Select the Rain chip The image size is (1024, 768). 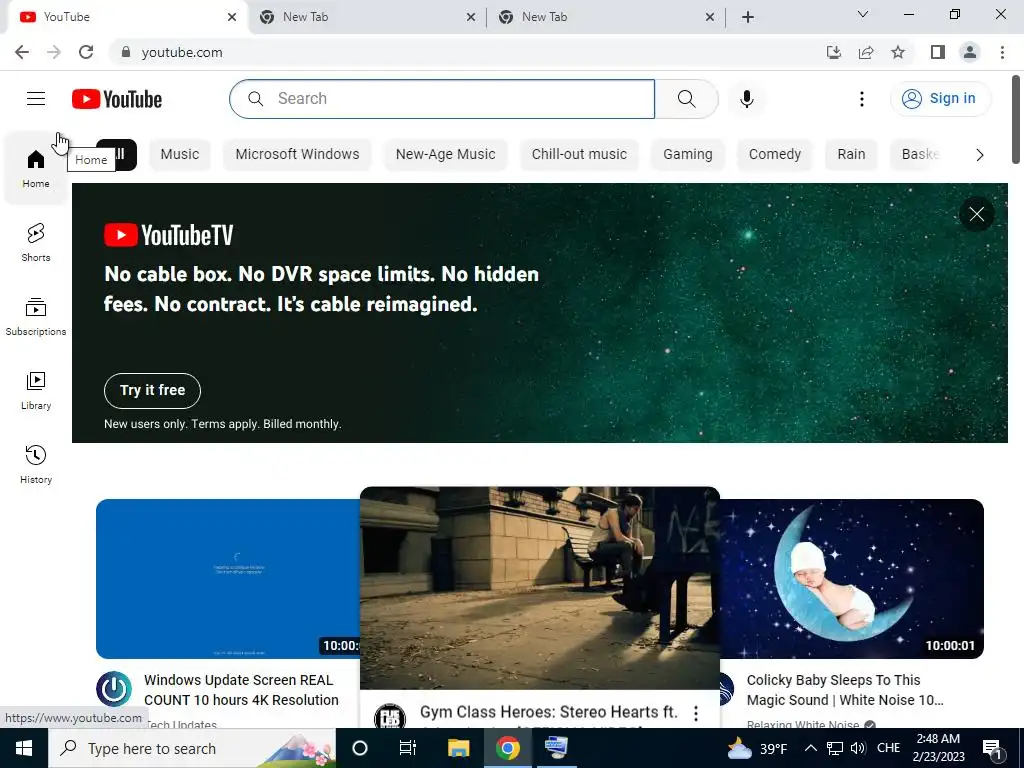(x=851, y=154)
